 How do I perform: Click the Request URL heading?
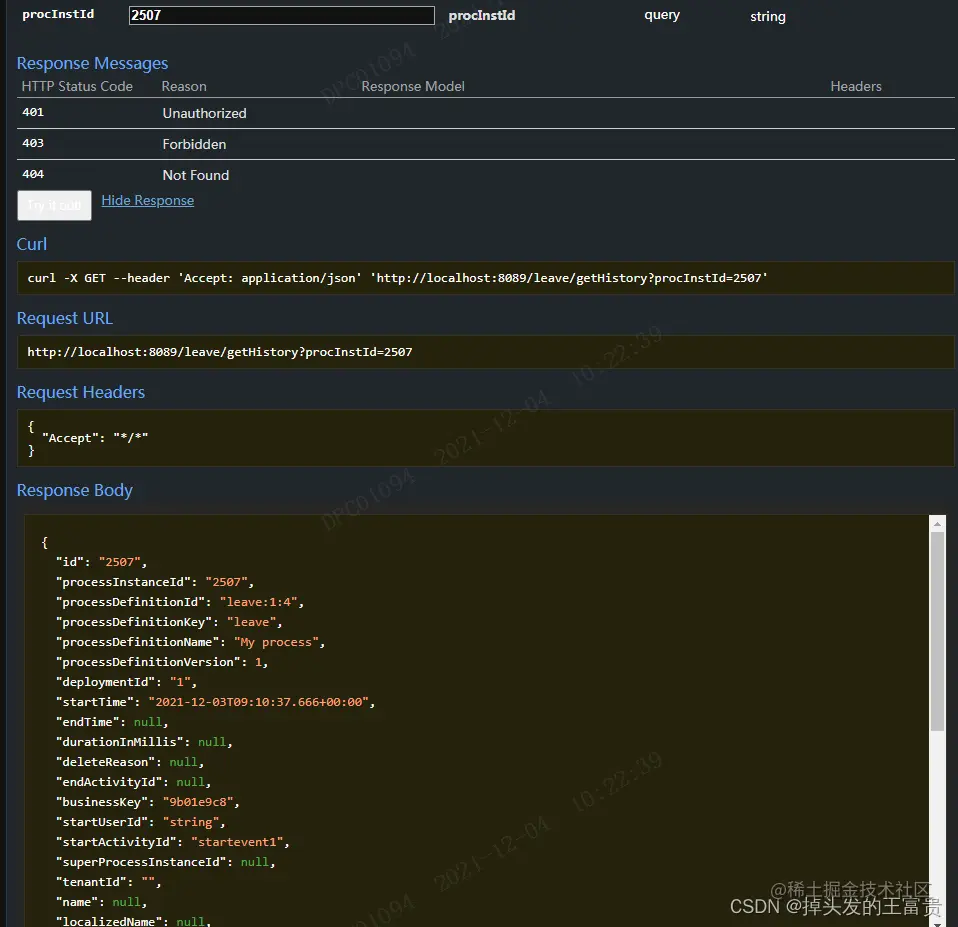click(x=65, y=318)
